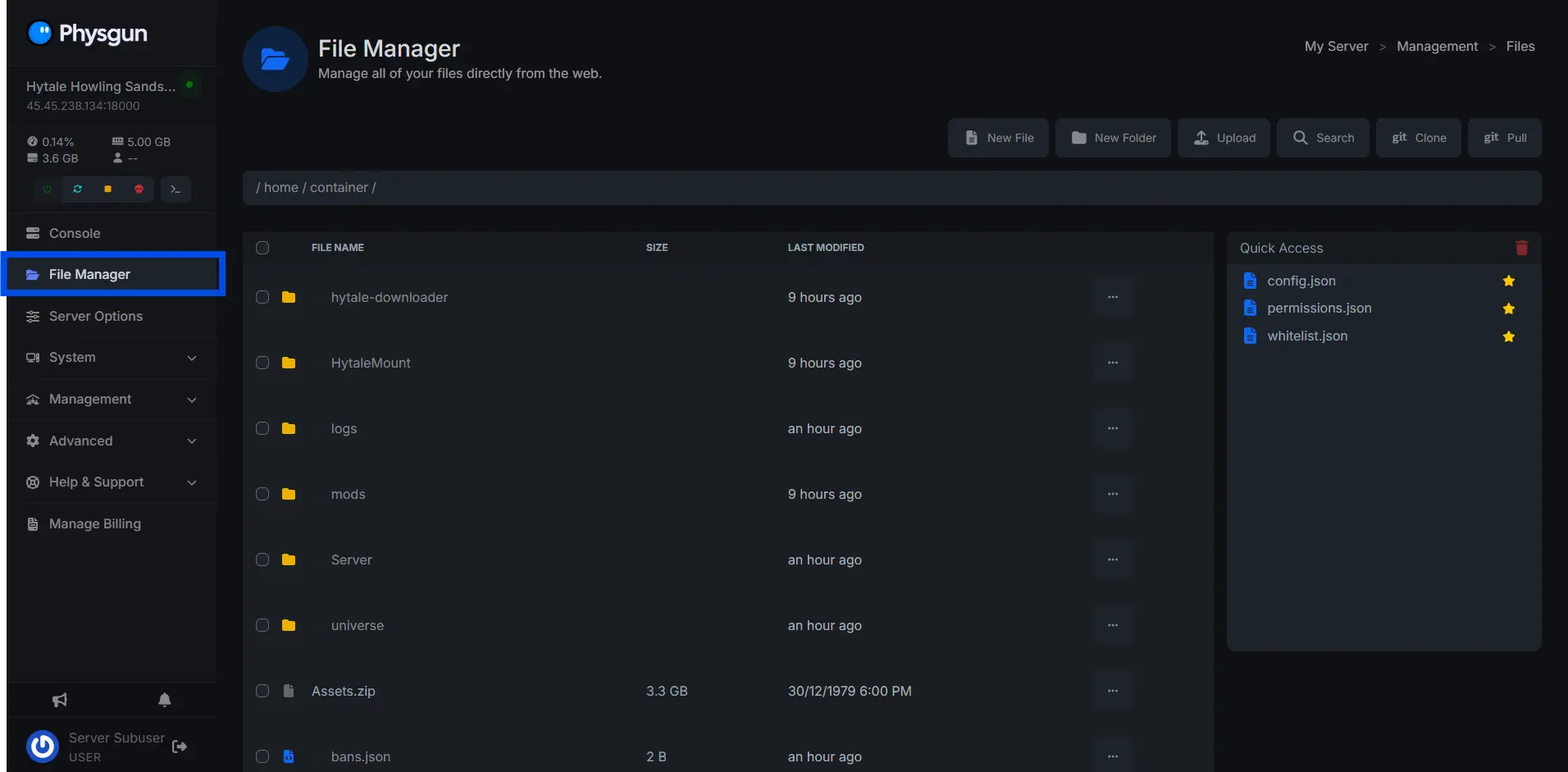Click 'home' in the path breadcrumb
This screenshot has height=772, width=1568.
280,188
